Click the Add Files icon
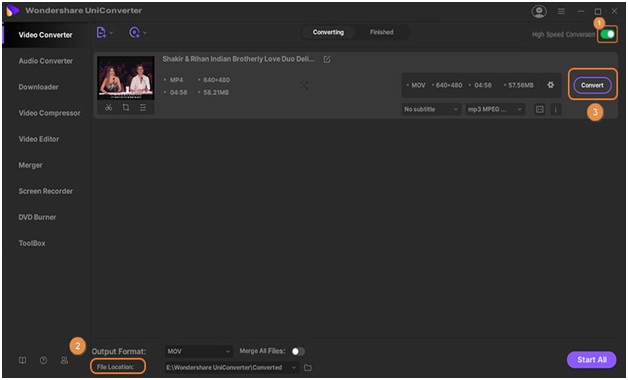The width and height of the screenshot is (628, 380). pyautogui.click(x=101, y=32)
